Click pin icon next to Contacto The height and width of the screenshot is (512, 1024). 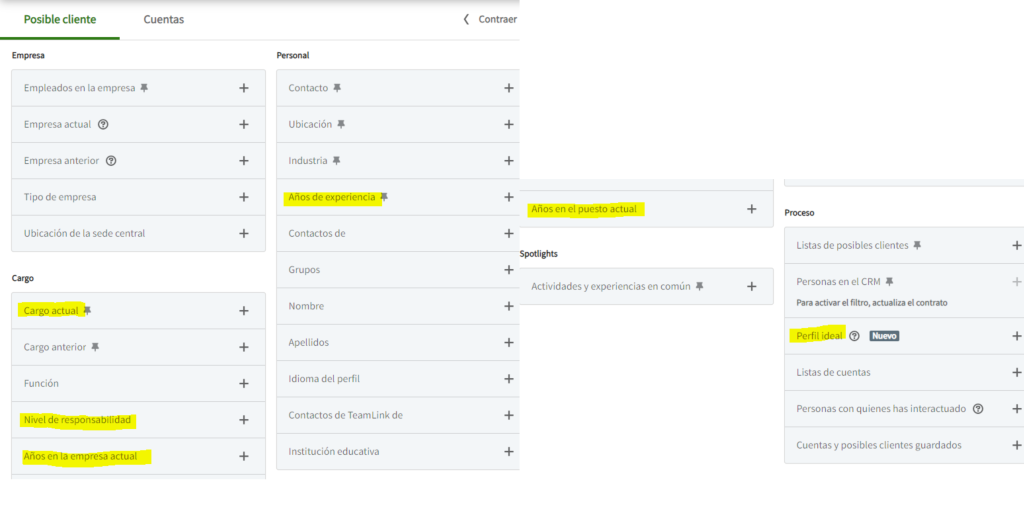point(337,88)
